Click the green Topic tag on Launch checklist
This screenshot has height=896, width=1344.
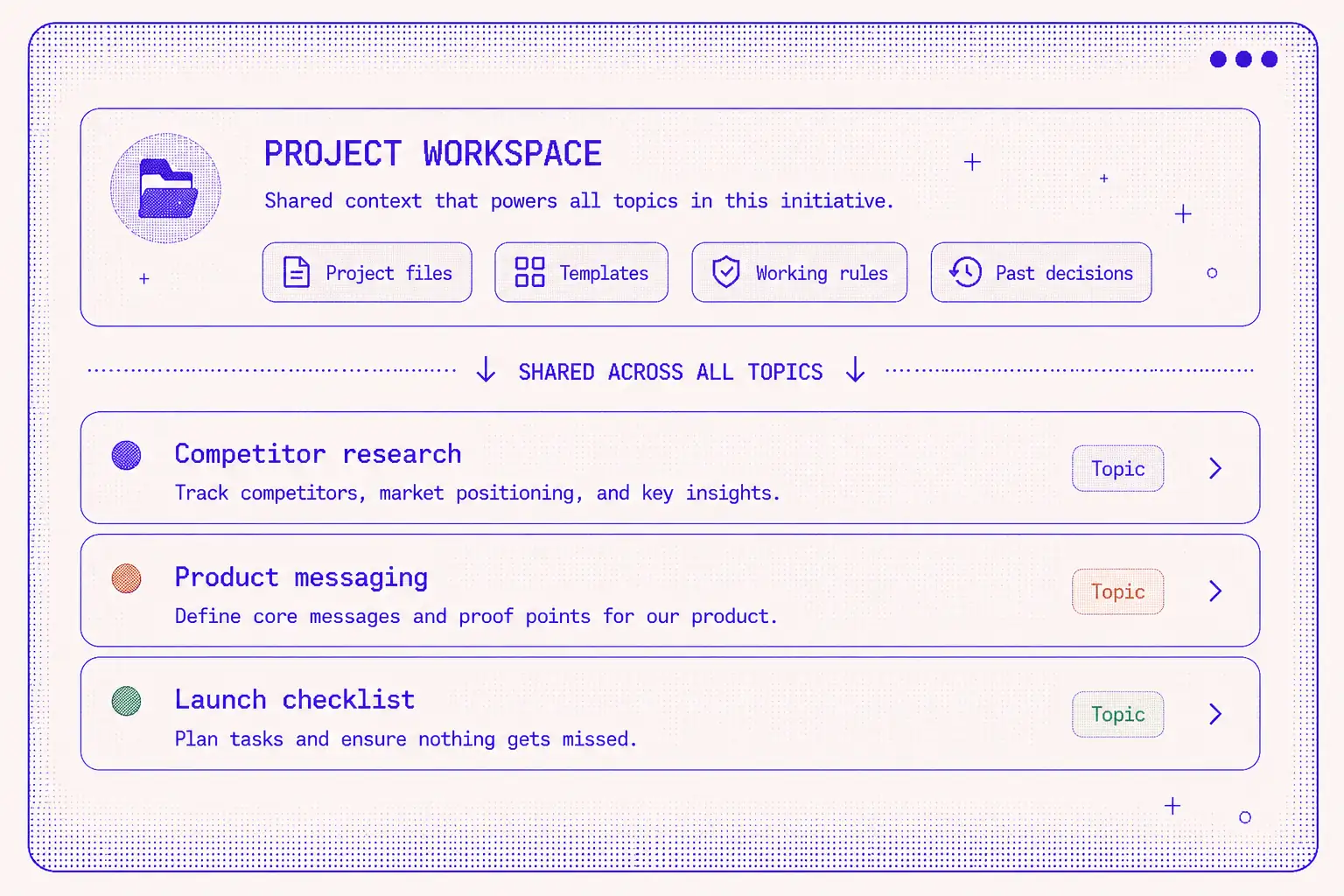tap(1117, 714)
